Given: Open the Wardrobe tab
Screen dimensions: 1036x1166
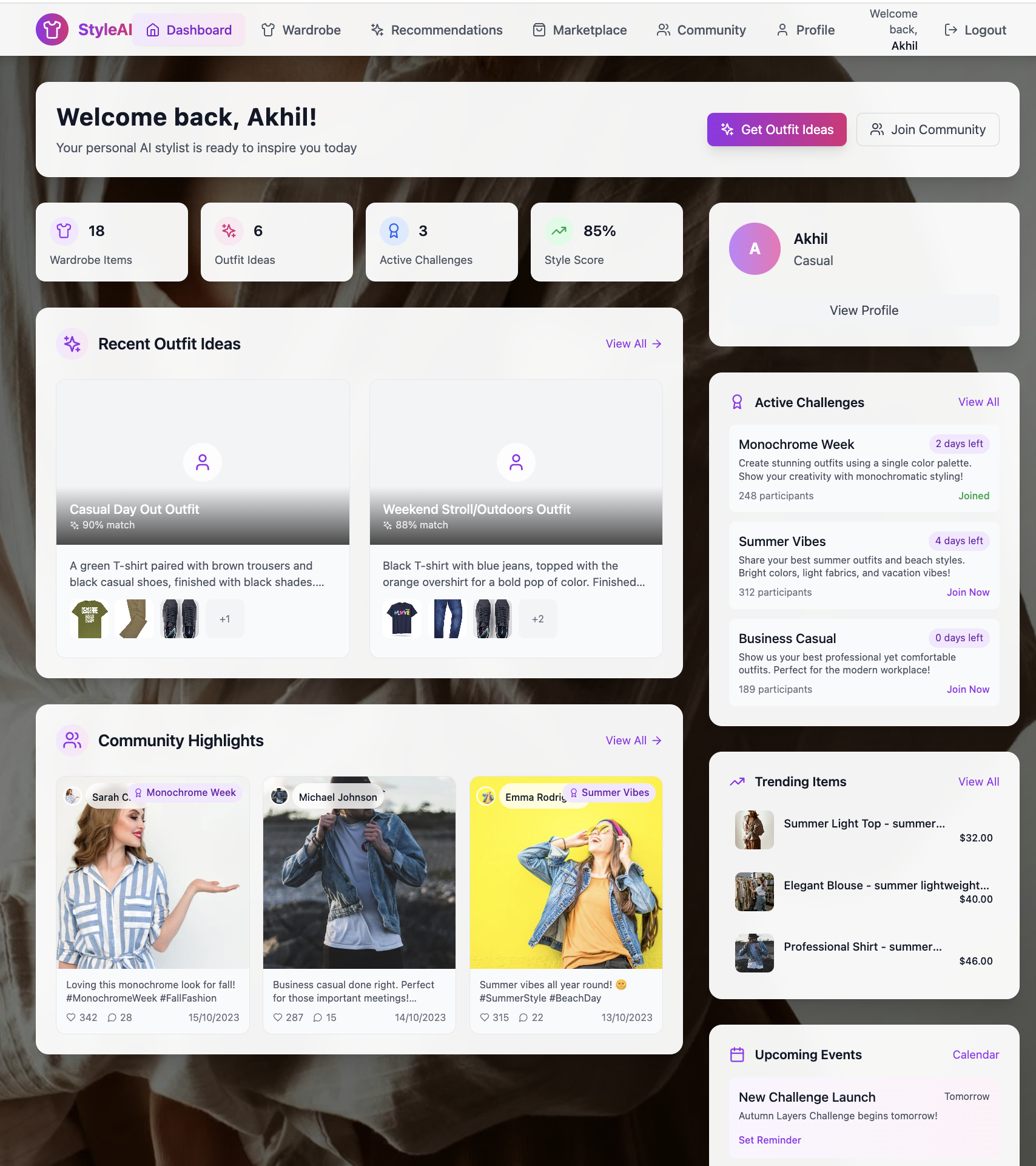Looking at the screenshot, I should (x=301, y=30).
